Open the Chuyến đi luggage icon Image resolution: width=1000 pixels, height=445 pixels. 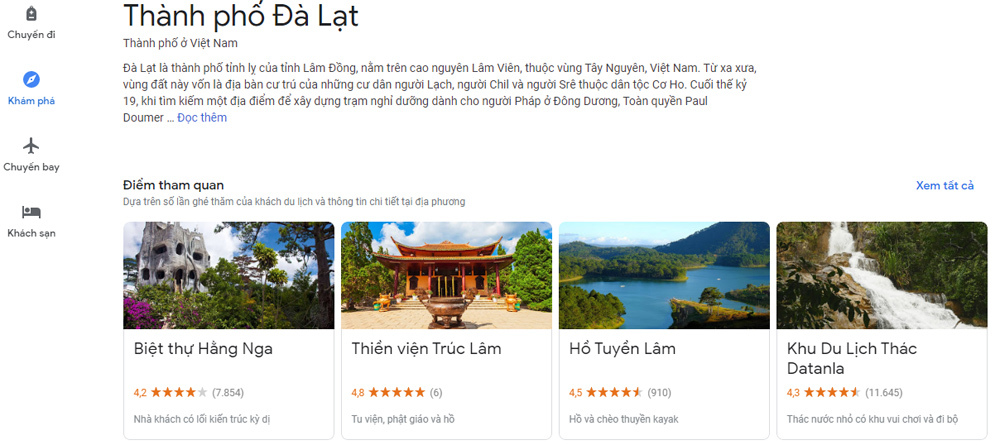coord(31,13)
